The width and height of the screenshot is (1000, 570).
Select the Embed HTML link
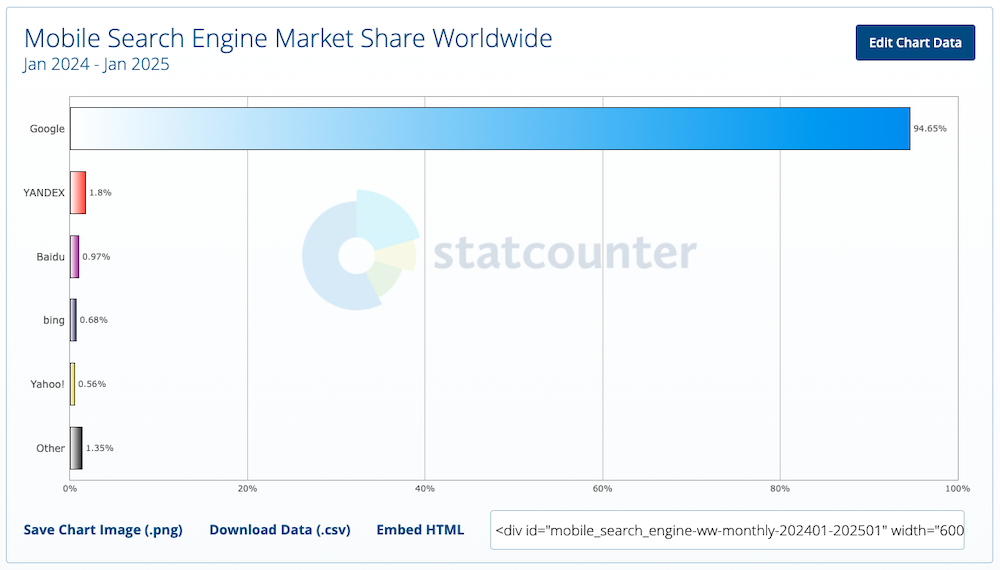[x=420, y=530]
